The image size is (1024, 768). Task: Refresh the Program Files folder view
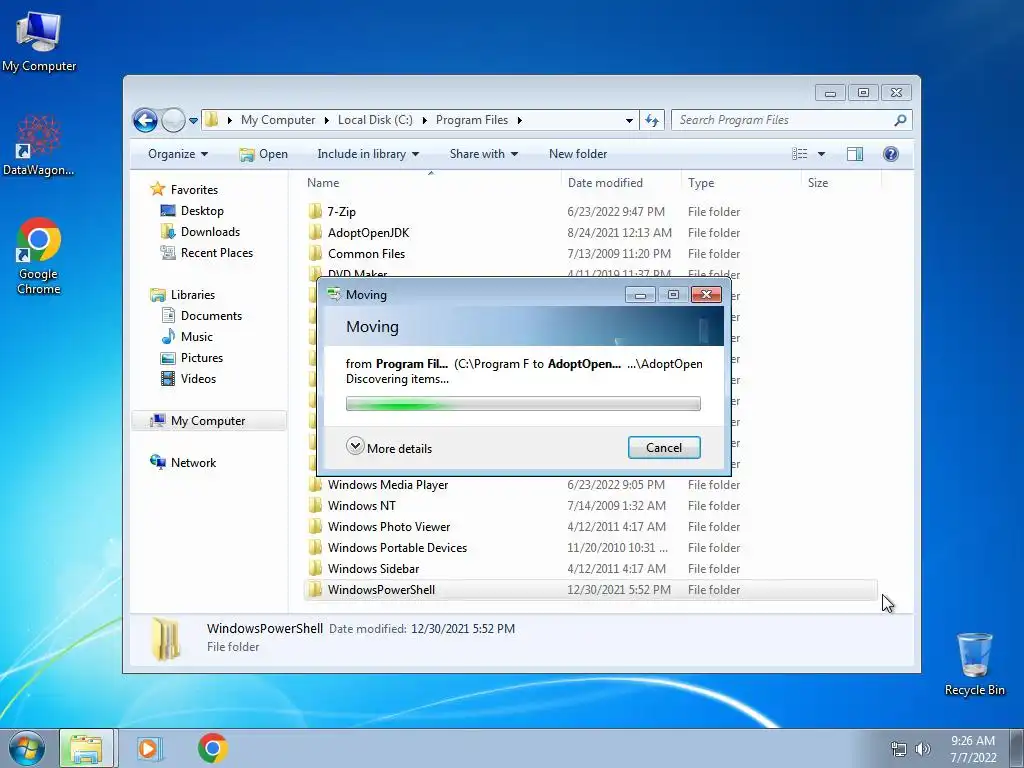(652, 120)
